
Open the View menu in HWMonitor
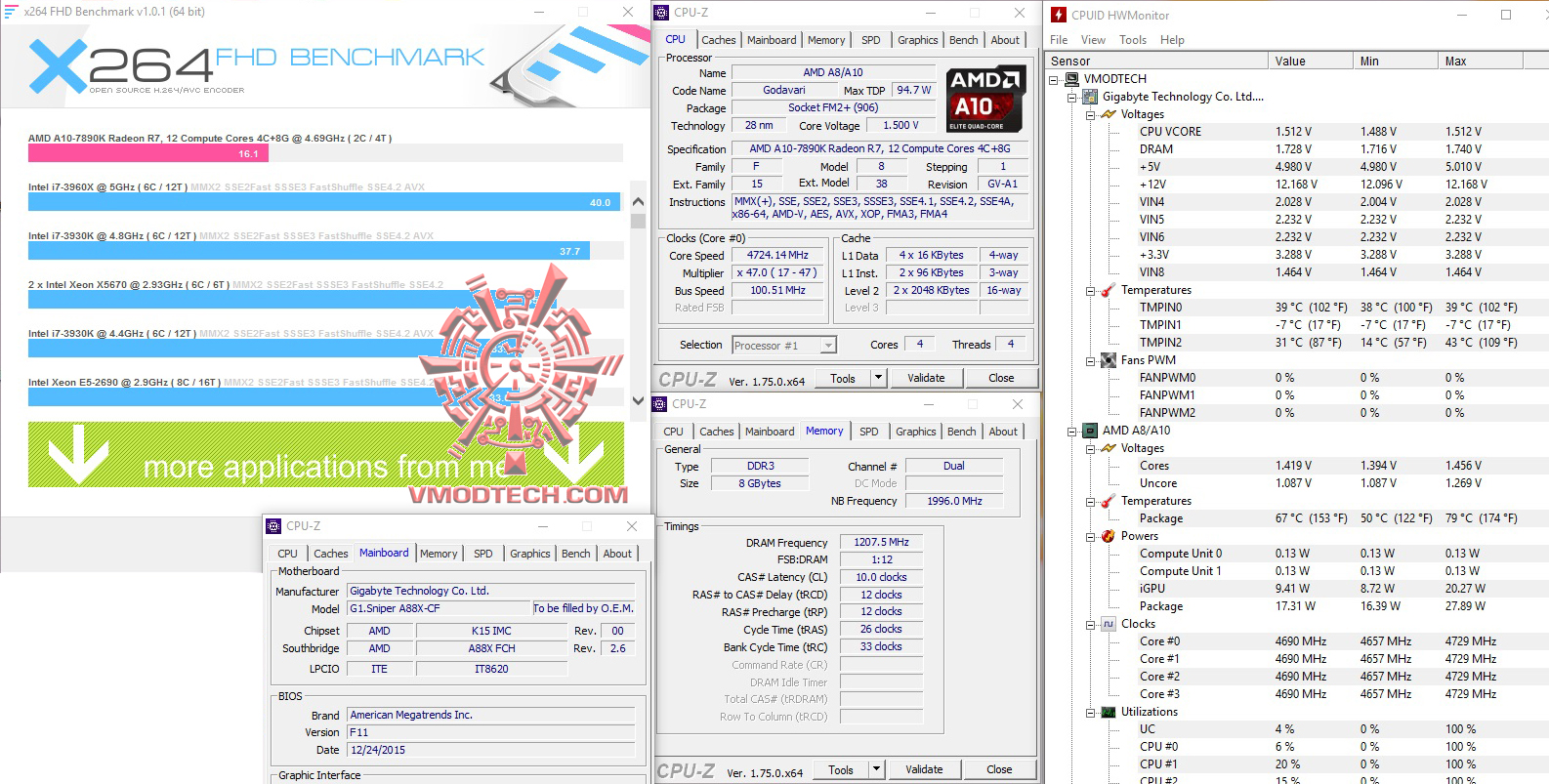(1093, 40)
